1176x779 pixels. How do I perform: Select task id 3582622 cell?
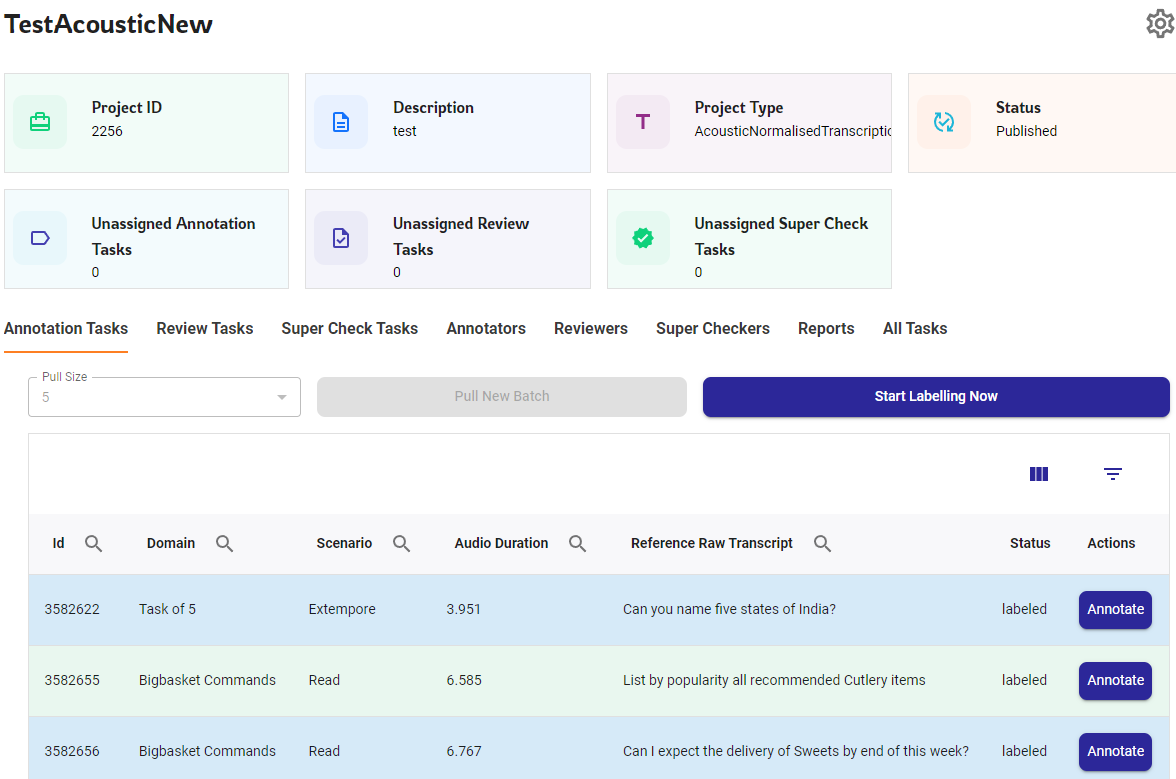point(72,610)
